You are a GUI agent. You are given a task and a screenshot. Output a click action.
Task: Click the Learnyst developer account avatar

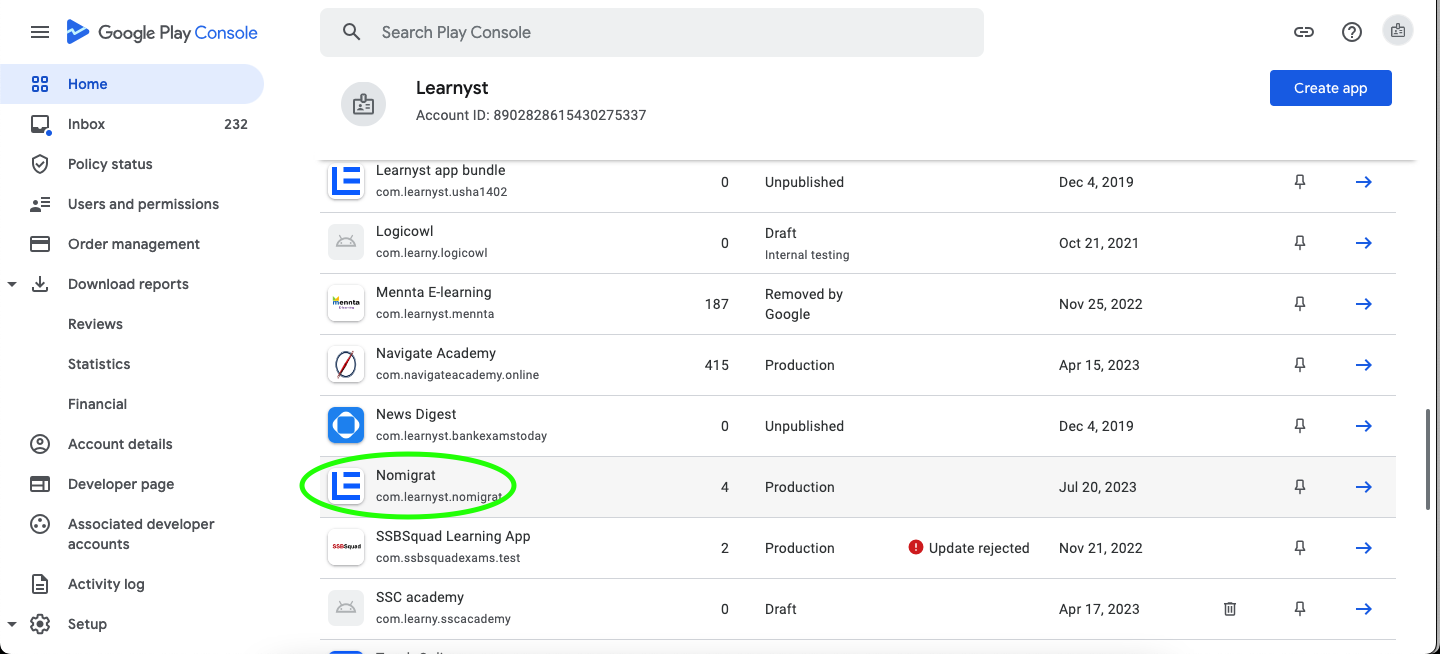point(364,104)
